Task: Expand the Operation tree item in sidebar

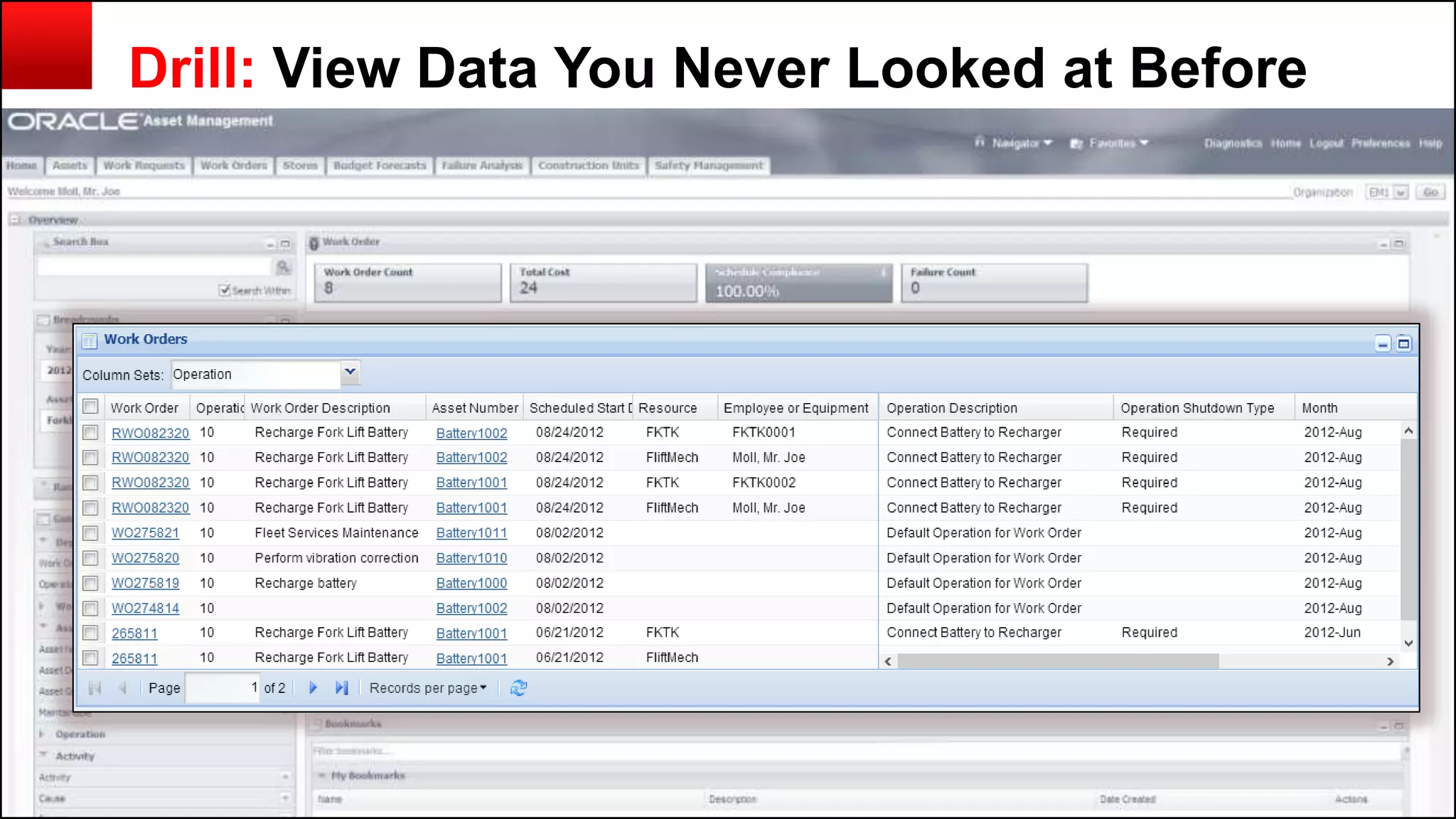Action: point(42,734)
